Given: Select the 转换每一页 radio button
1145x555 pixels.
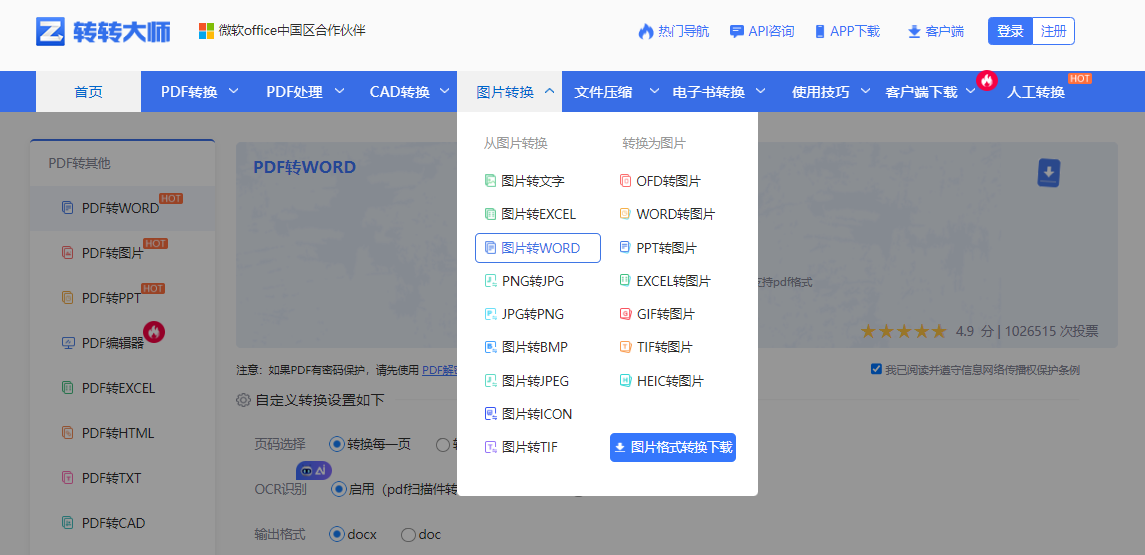Looking at the screenshot, I should coord(337,444).
